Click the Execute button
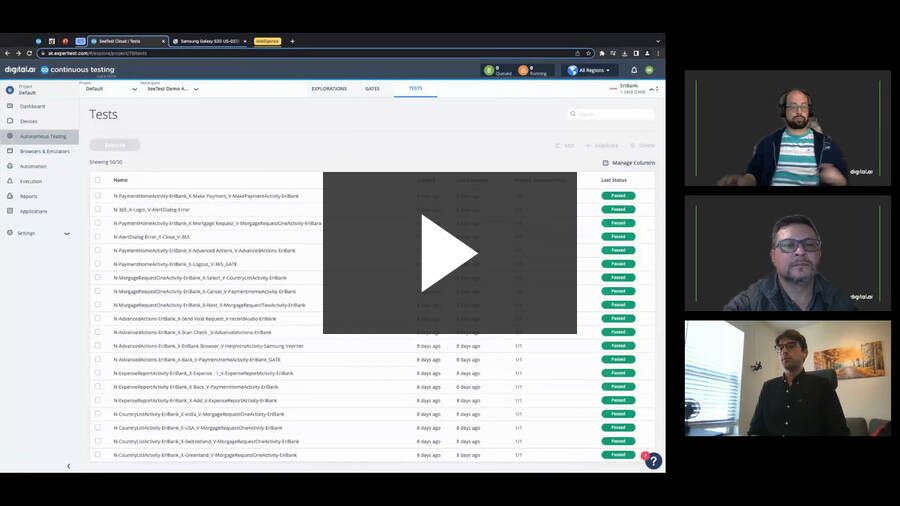Screen dimensions: 900x506 [115, 145]
